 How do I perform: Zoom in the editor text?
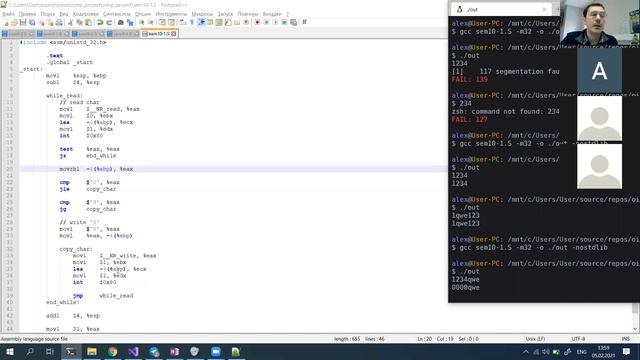pyautogui.click(x=141, y=22)
